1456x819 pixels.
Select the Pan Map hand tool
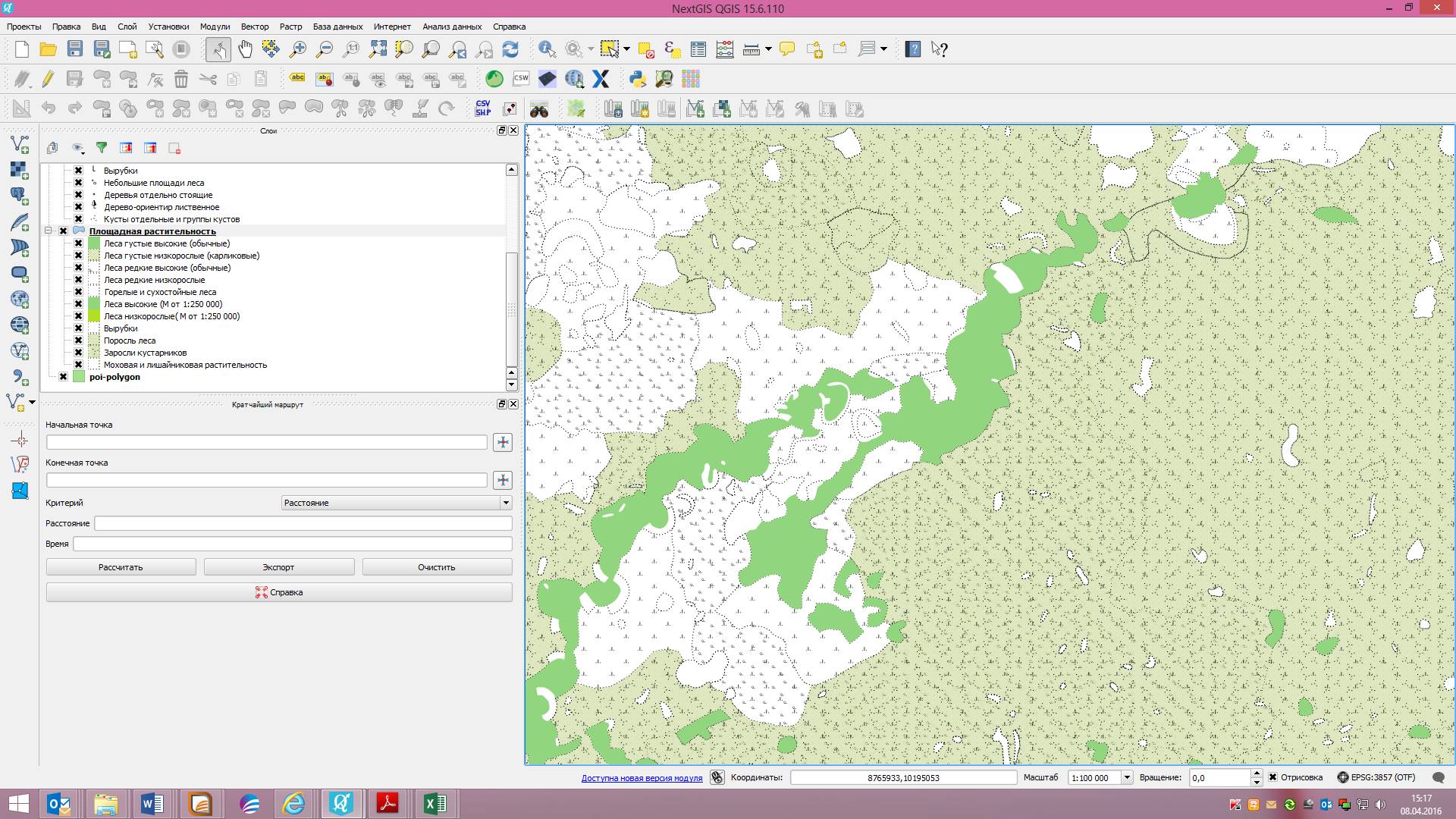244,49
